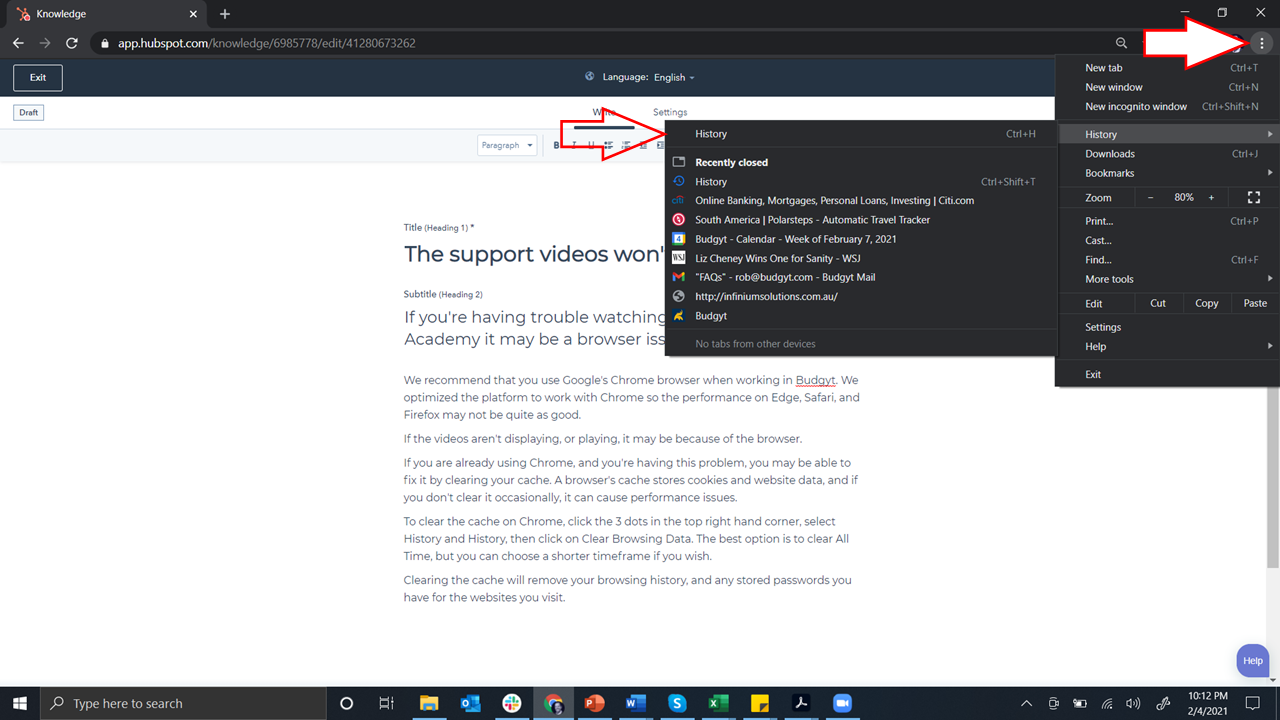The width and height of the screenshot is (1280, 720).
Task: Choose Exit at bottom of Chrome menu
Action: coord(1167,374)
